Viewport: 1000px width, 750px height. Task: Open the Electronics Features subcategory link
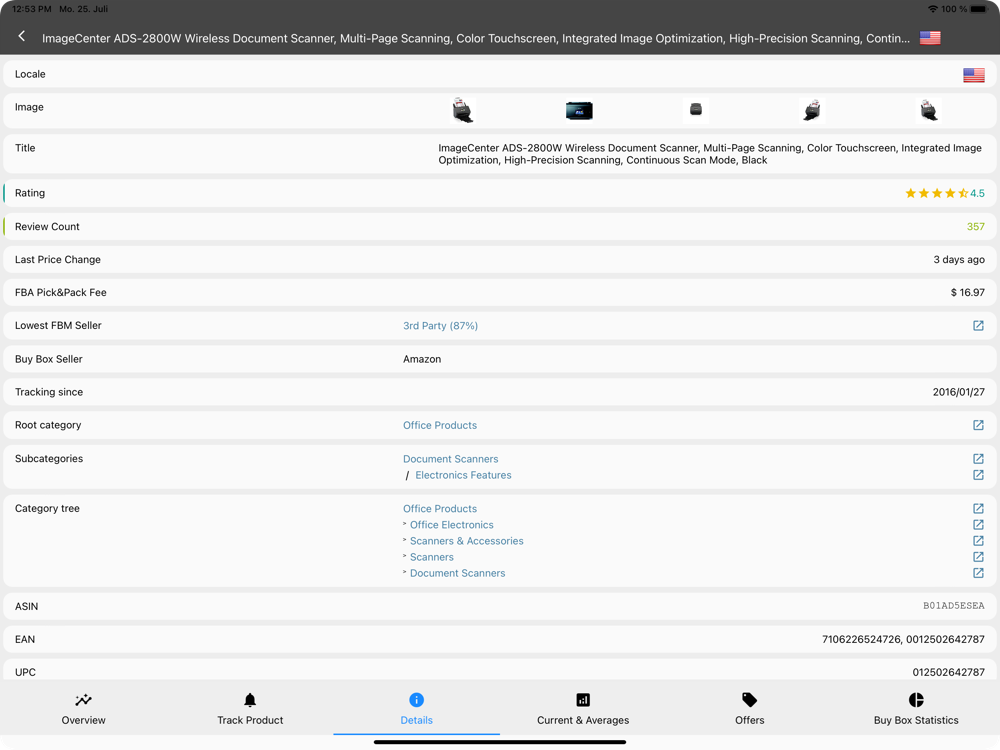click(x=463, y=475)
